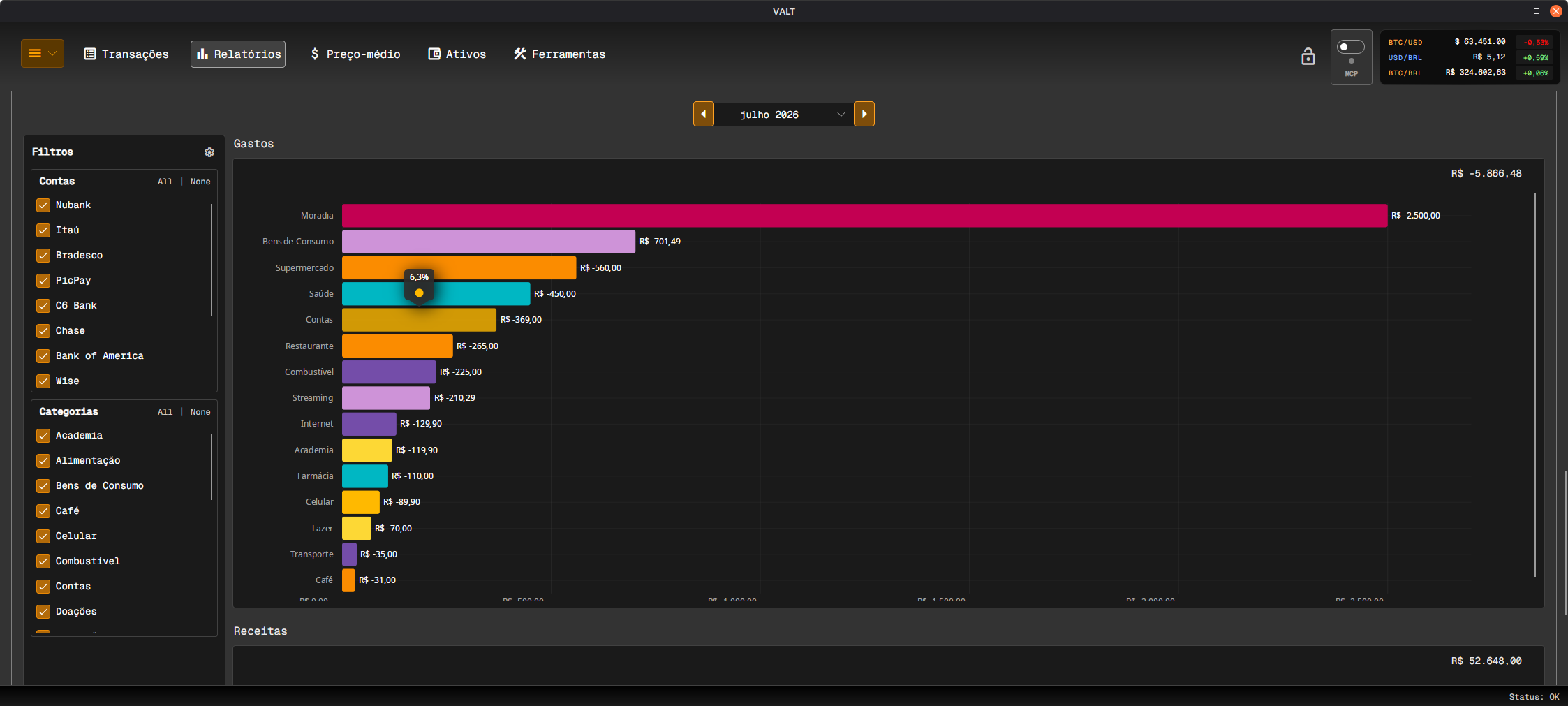Click the Gastos total R$ -5.866,48
The width and height of the screenshot is (1568, 706).
[1486, 174]
